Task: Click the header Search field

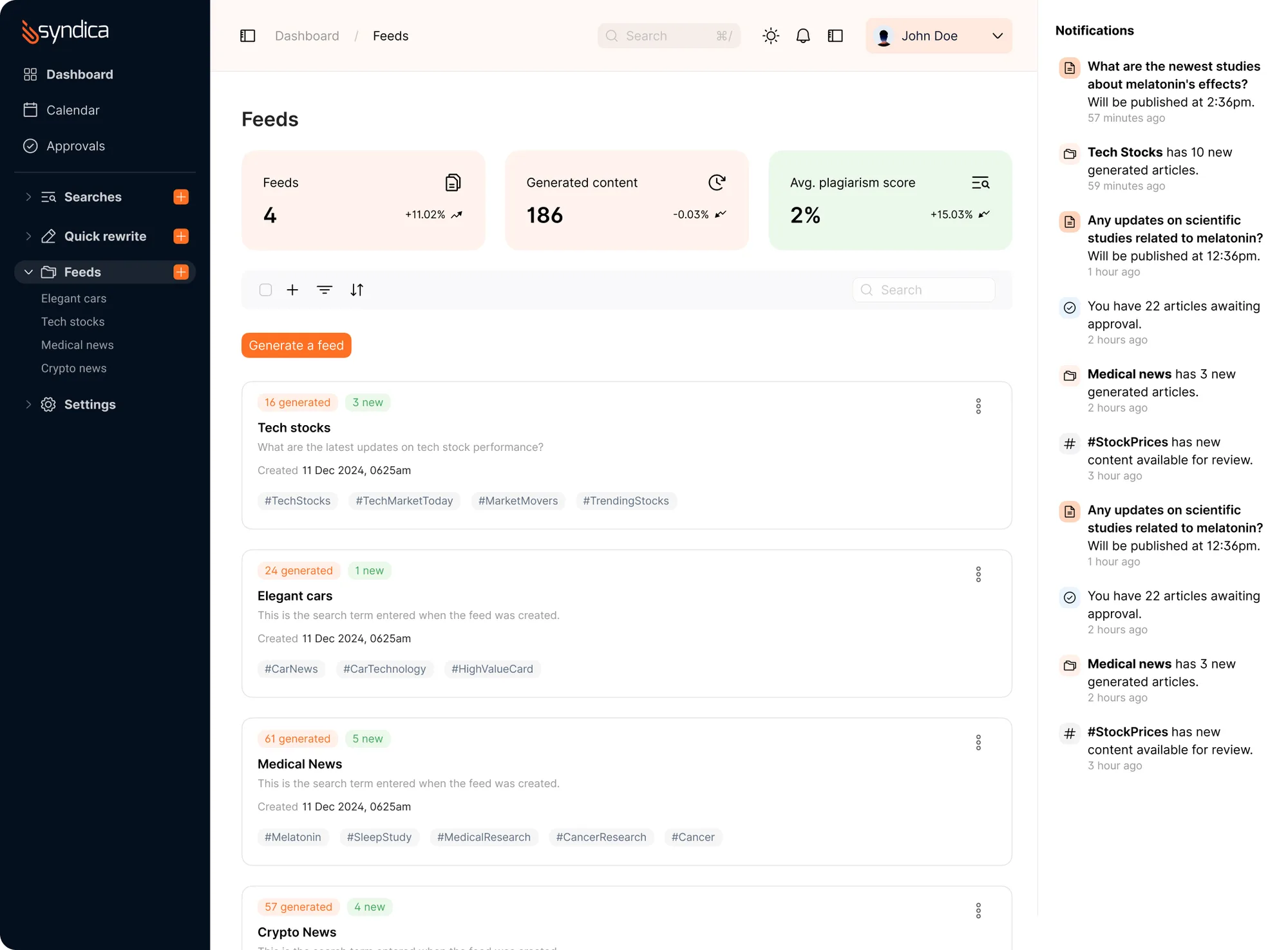Action: [669, 36]
